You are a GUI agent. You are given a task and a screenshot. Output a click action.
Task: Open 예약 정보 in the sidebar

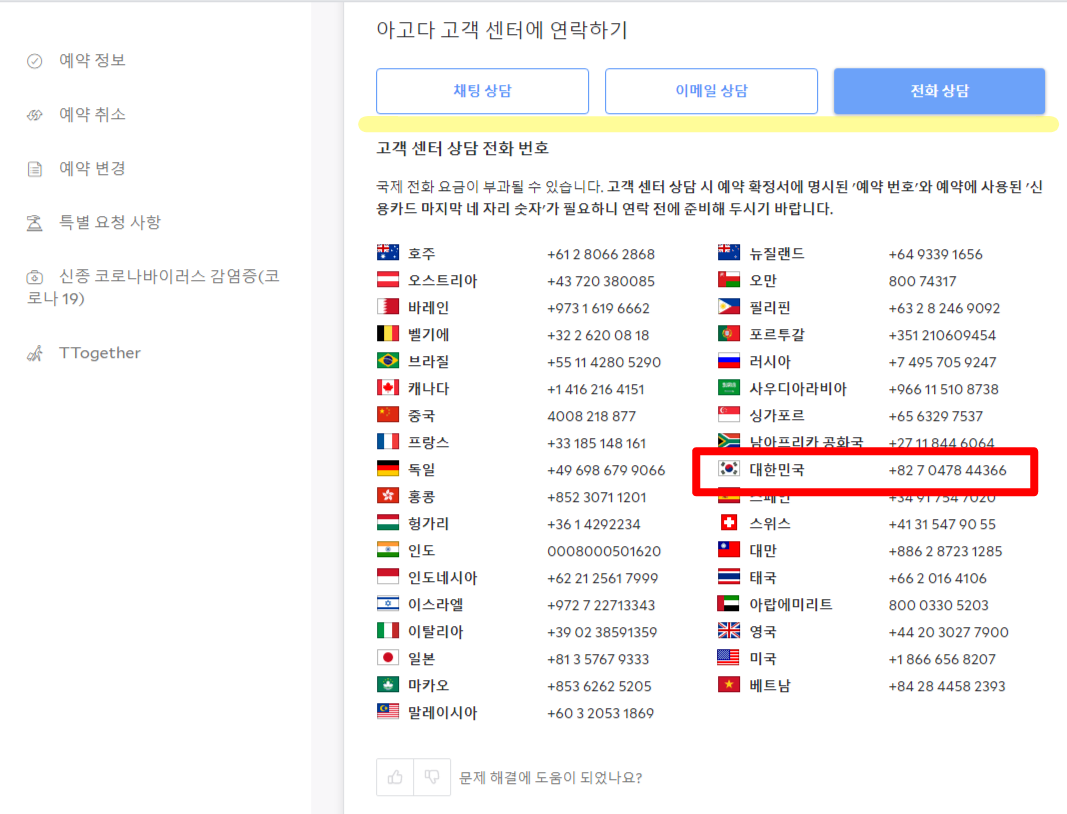tap(92, 61)
